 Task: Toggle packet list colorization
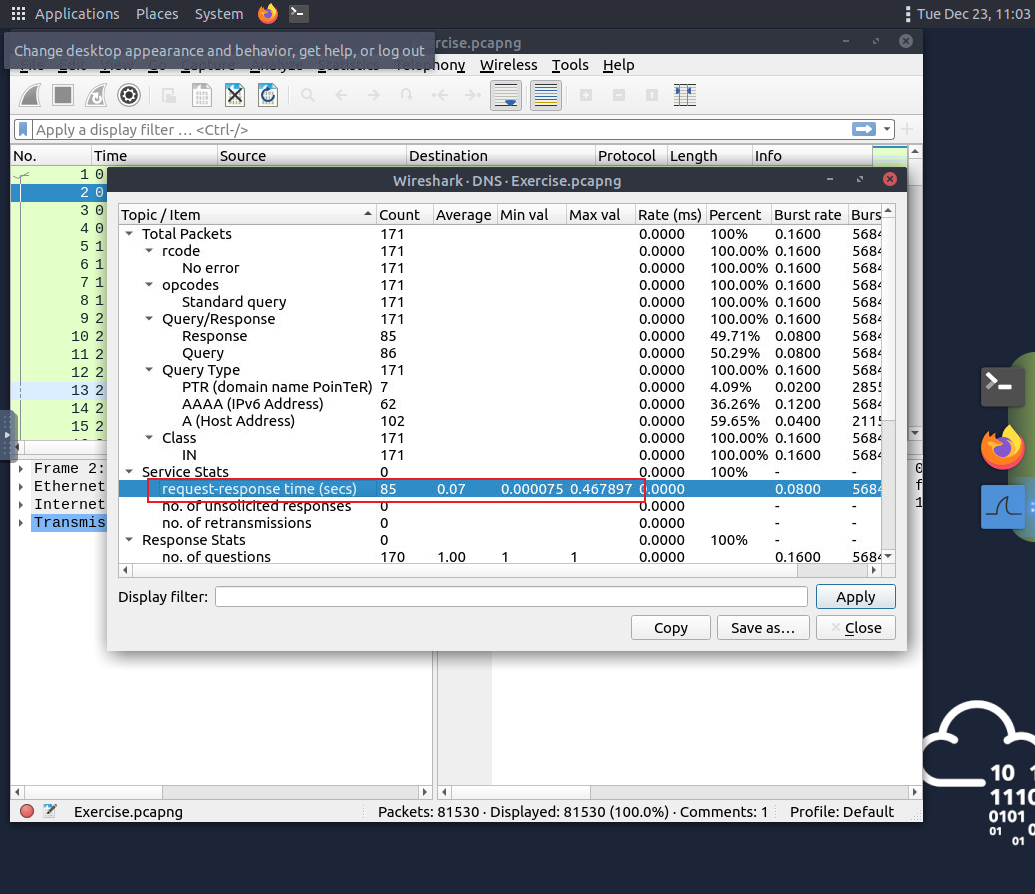pyautogui.click(x=546, y=96)
